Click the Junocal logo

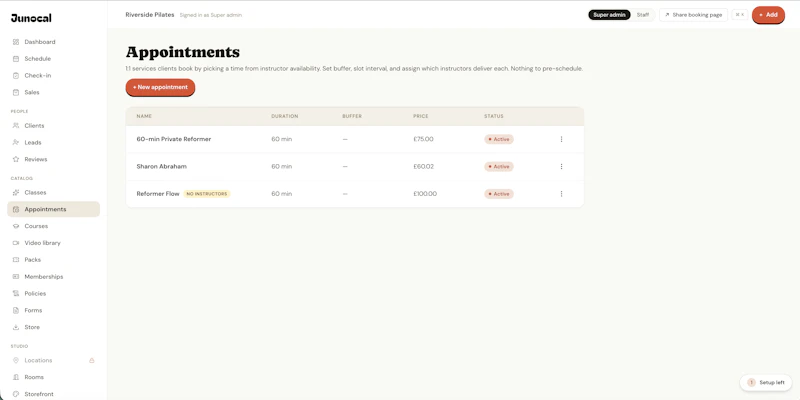(31, 18)
